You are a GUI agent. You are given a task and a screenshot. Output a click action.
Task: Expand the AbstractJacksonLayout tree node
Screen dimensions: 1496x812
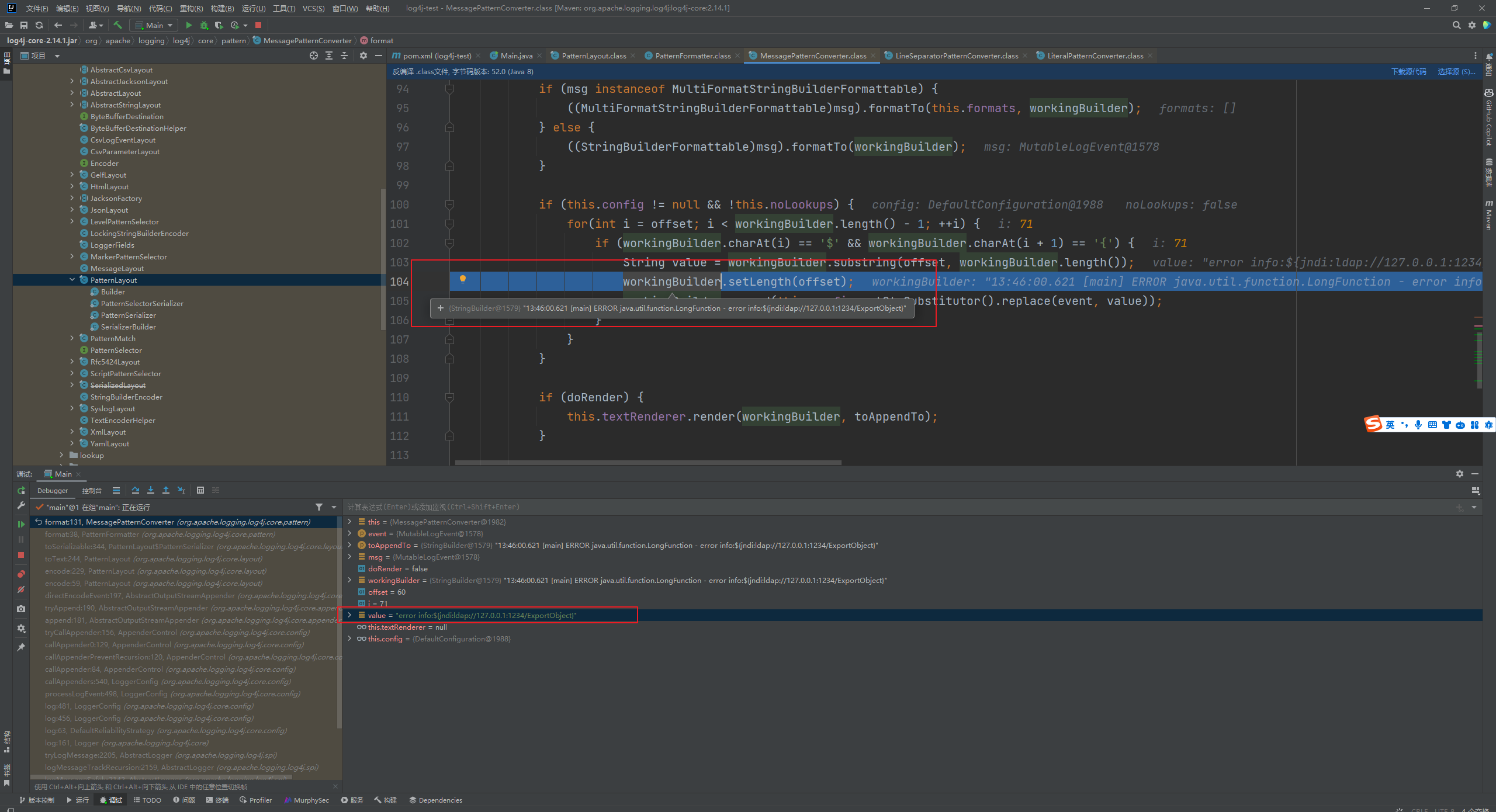coord(72,81)
